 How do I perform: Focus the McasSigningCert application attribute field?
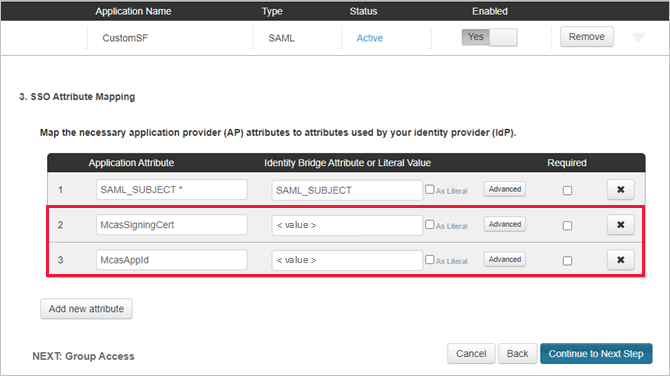(x=172, y=224)
